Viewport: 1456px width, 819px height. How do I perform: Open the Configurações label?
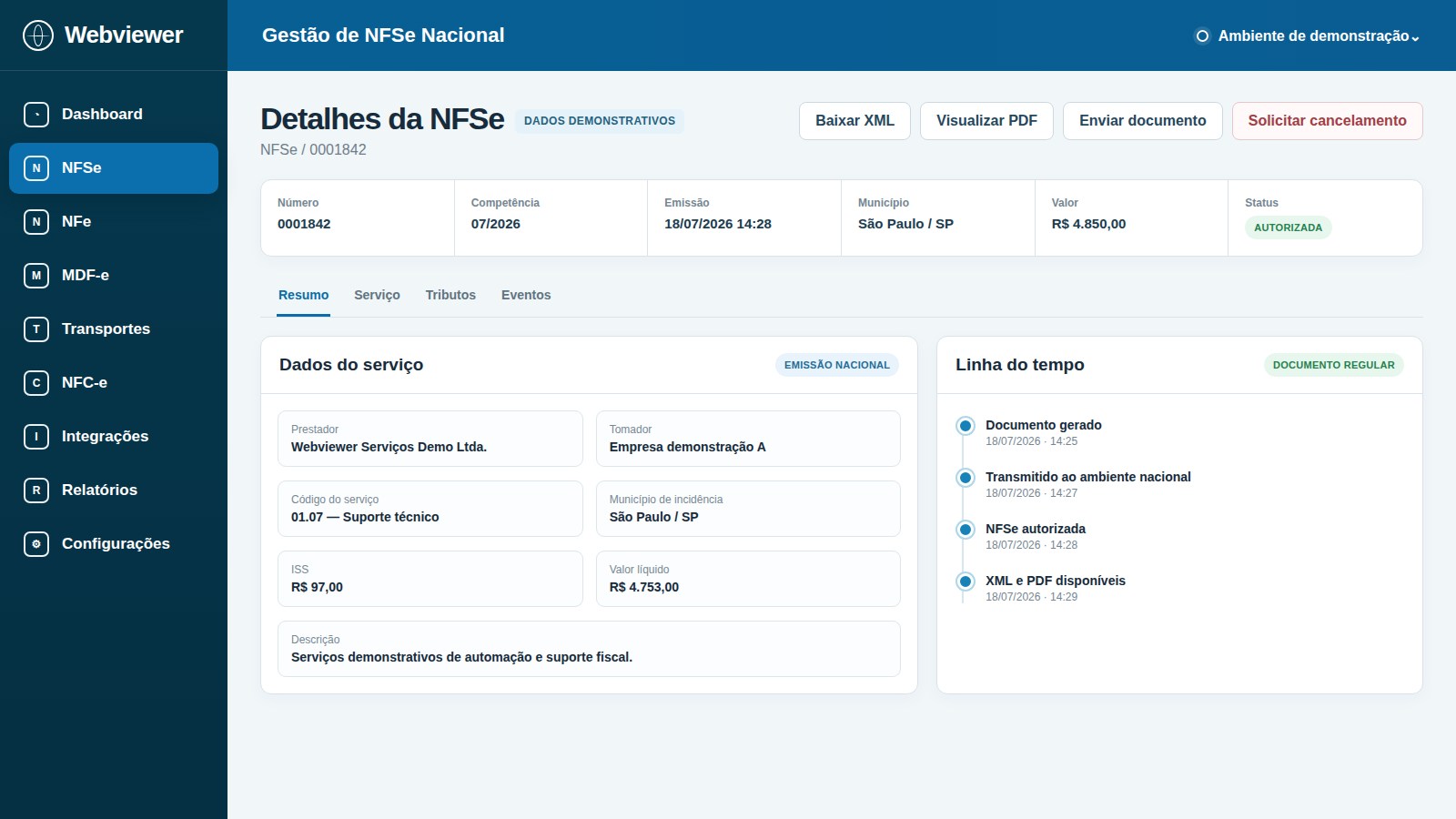(x=116, y=544)
